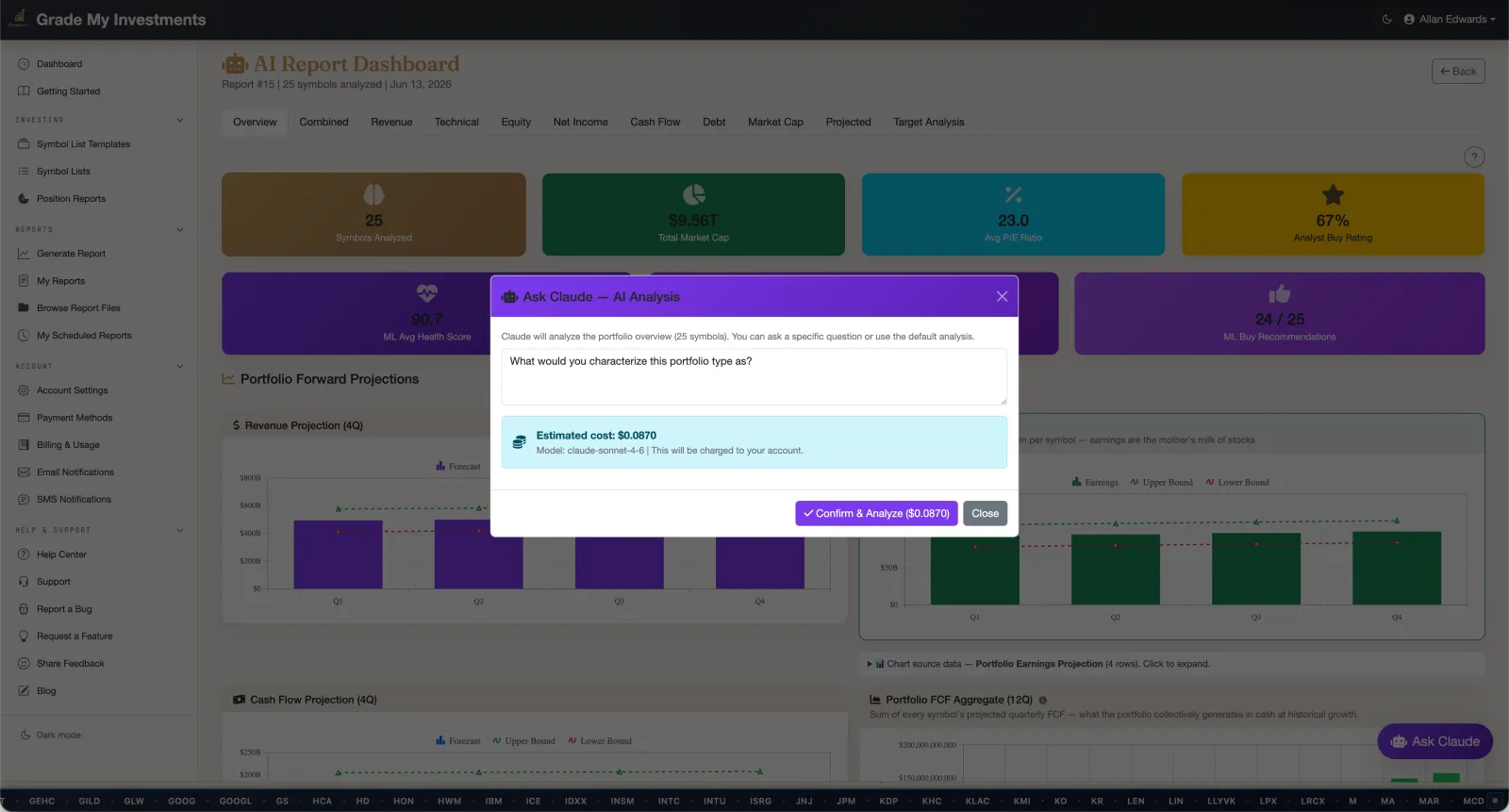Switch to the Overview tab
This screenshot has width=1509, height=812.
pos(255,123)
